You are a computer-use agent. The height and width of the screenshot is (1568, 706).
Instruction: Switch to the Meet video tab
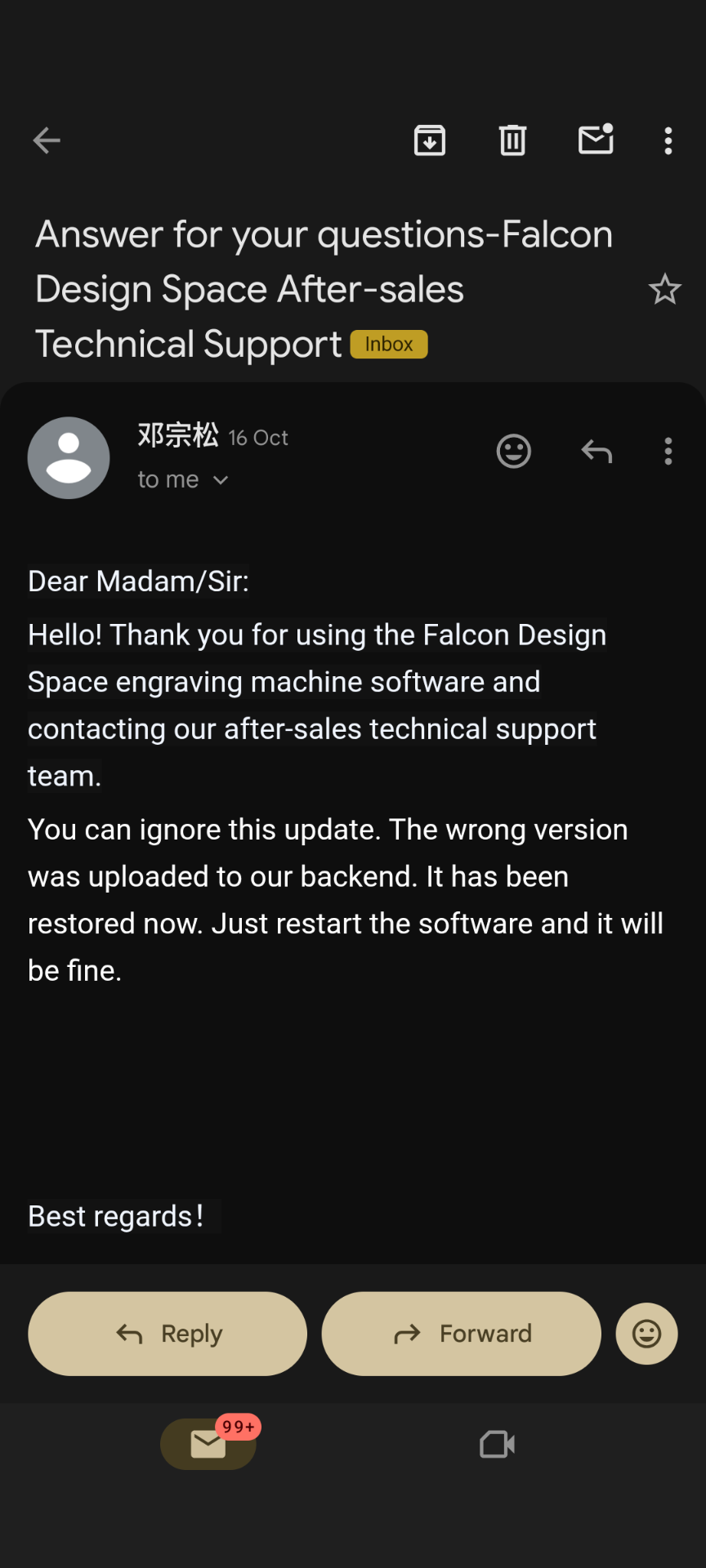tap(497, 1444)
